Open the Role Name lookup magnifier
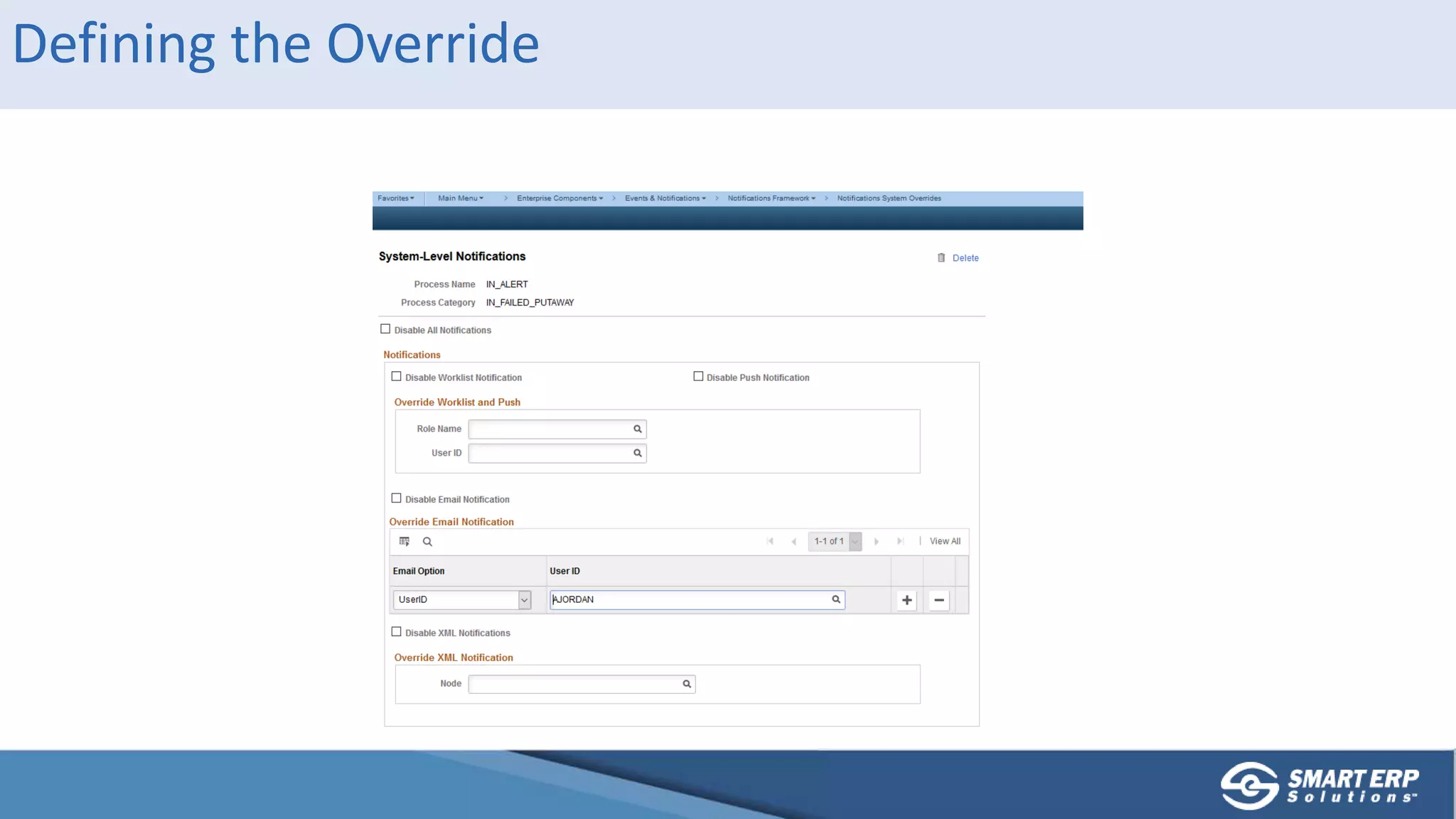Image resolution: width=1456 pixels, height=819 pixels. (638, 429)
